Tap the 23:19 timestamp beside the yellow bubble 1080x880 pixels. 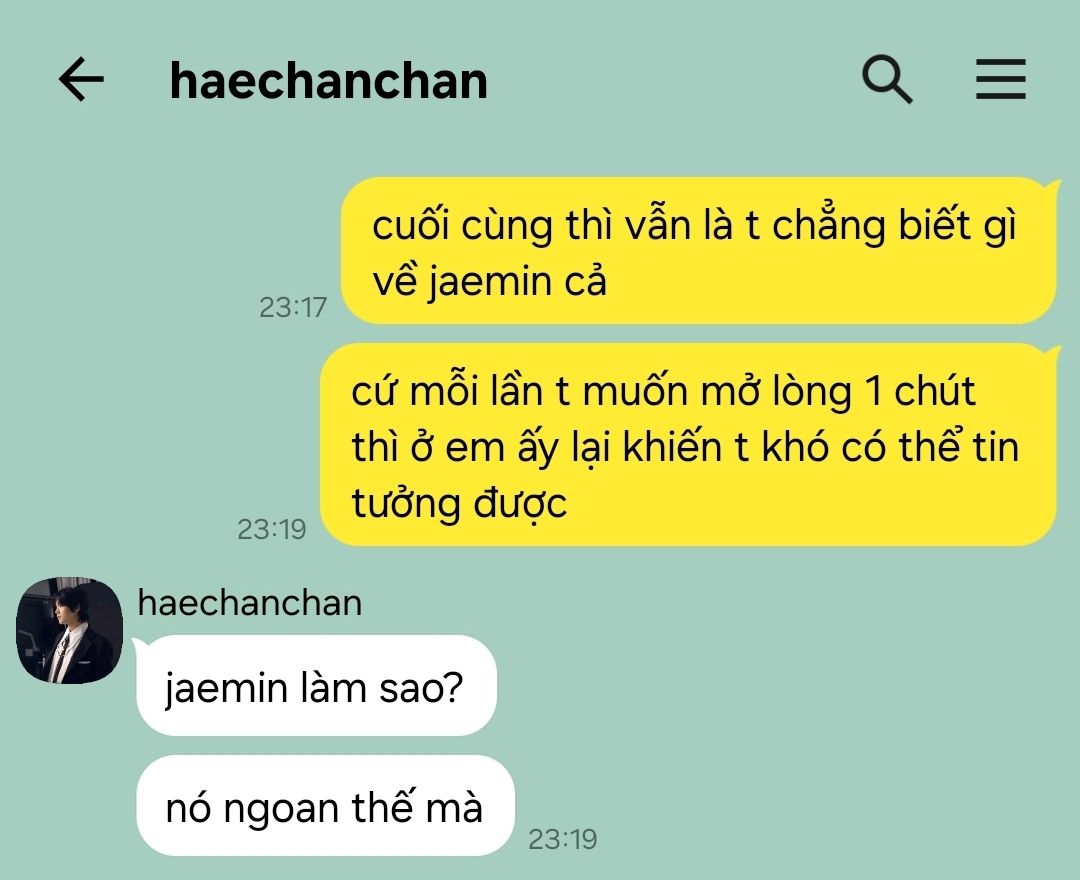pyautogui.click(x=271, y=529)
